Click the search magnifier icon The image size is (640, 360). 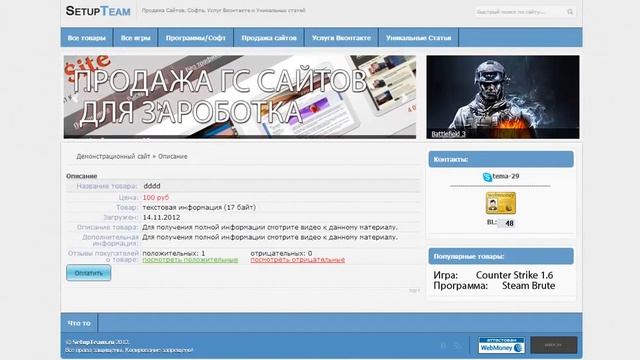click(570, 12)
